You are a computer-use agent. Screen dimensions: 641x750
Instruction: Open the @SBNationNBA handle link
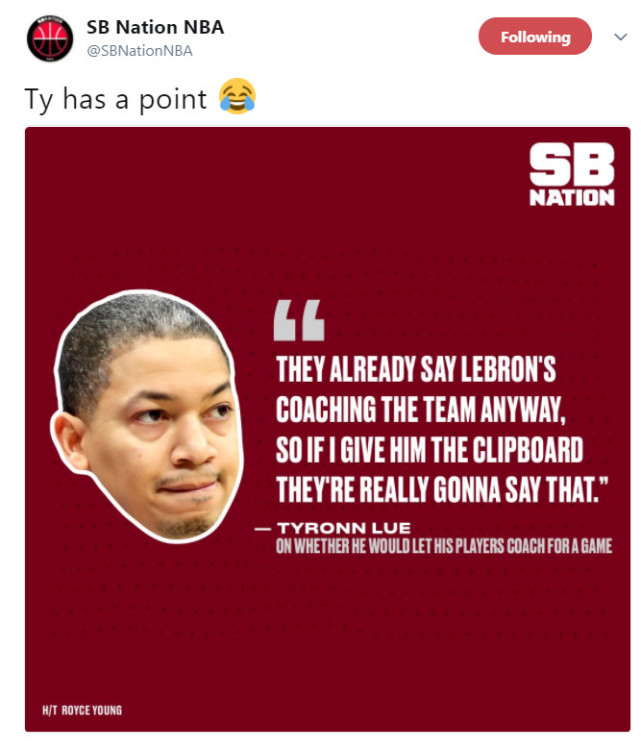pos(140,51)
